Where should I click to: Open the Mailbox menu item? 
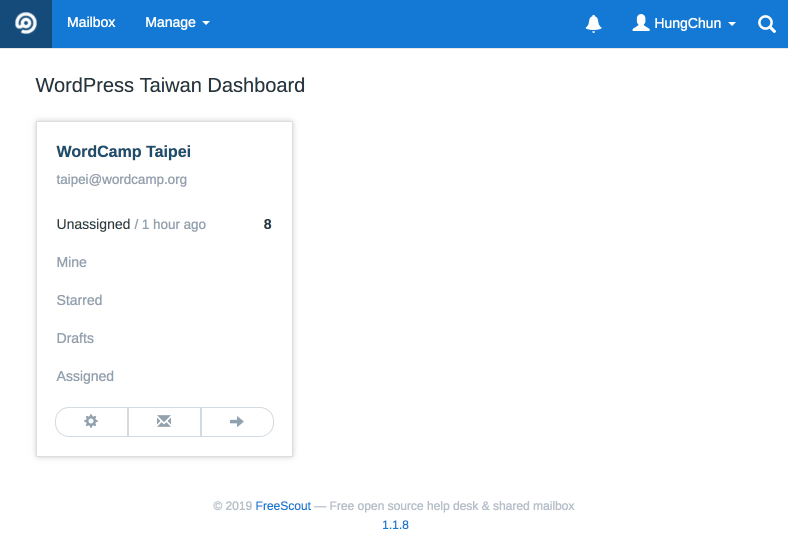click(91, 23)
